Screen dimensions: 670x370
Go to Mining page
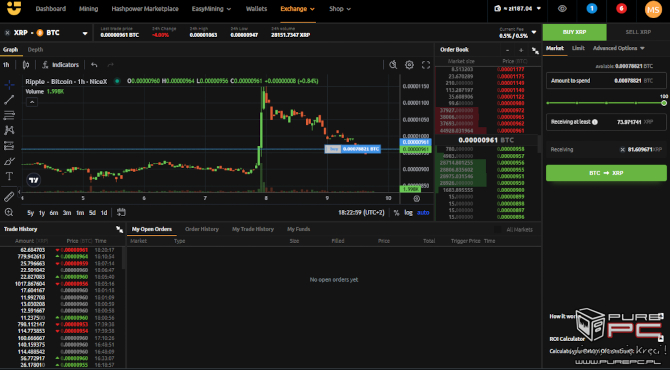tap(88, 9)
